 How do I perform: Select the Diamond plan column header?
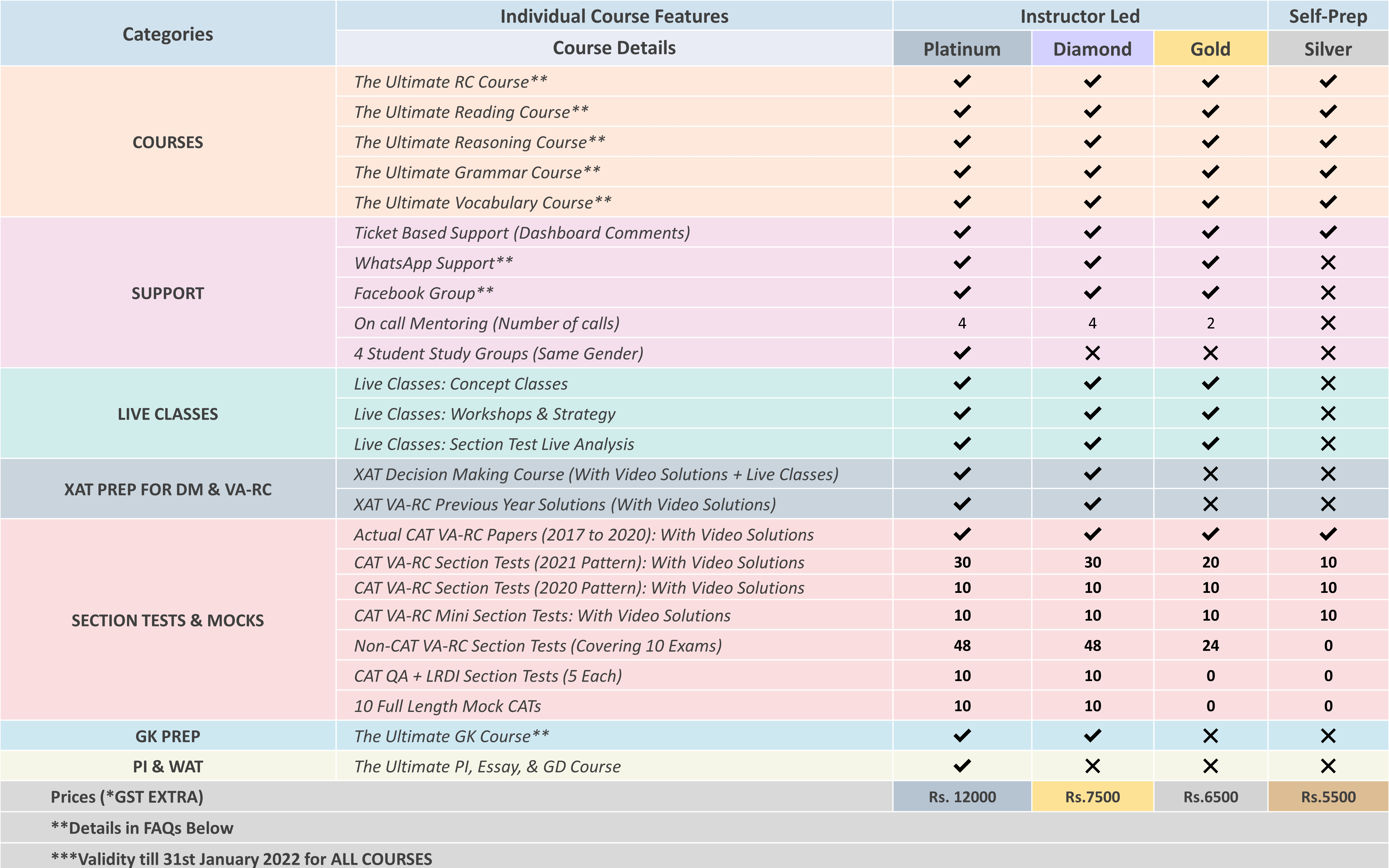pyautogui.click(x=1092, y=49)
